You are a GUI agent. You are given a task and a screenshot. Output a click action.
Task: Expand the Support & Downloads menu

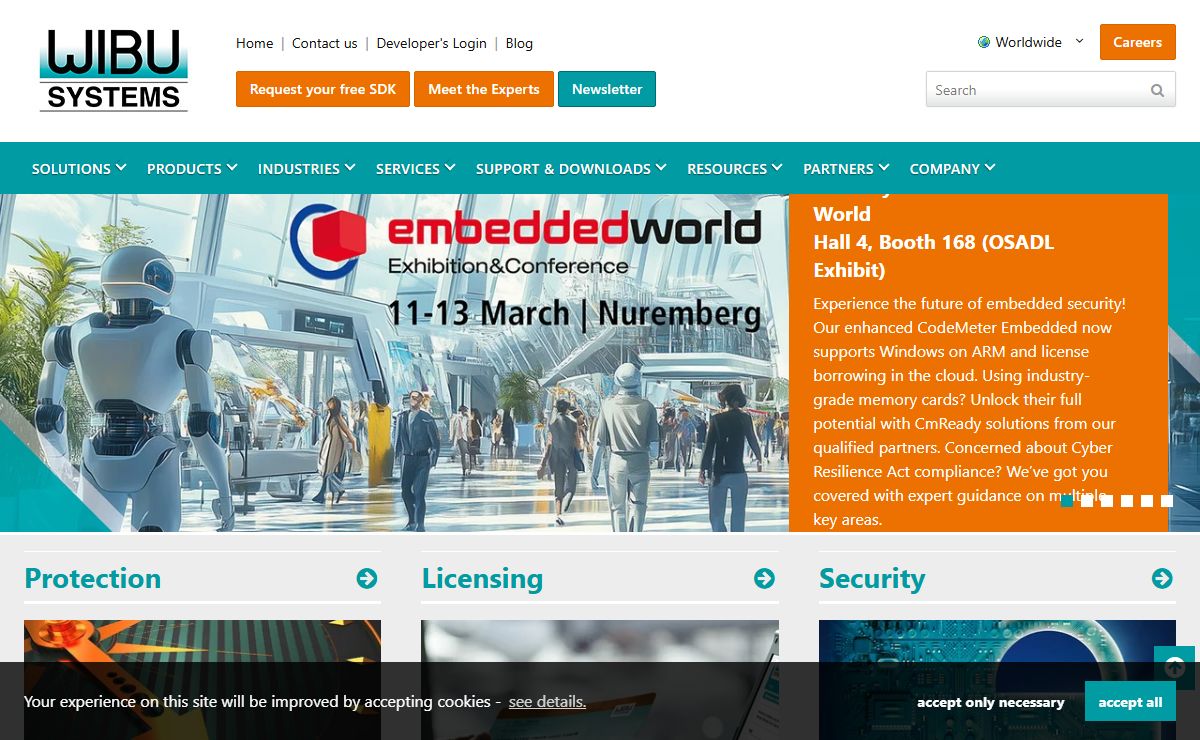[x=571, y=168]
